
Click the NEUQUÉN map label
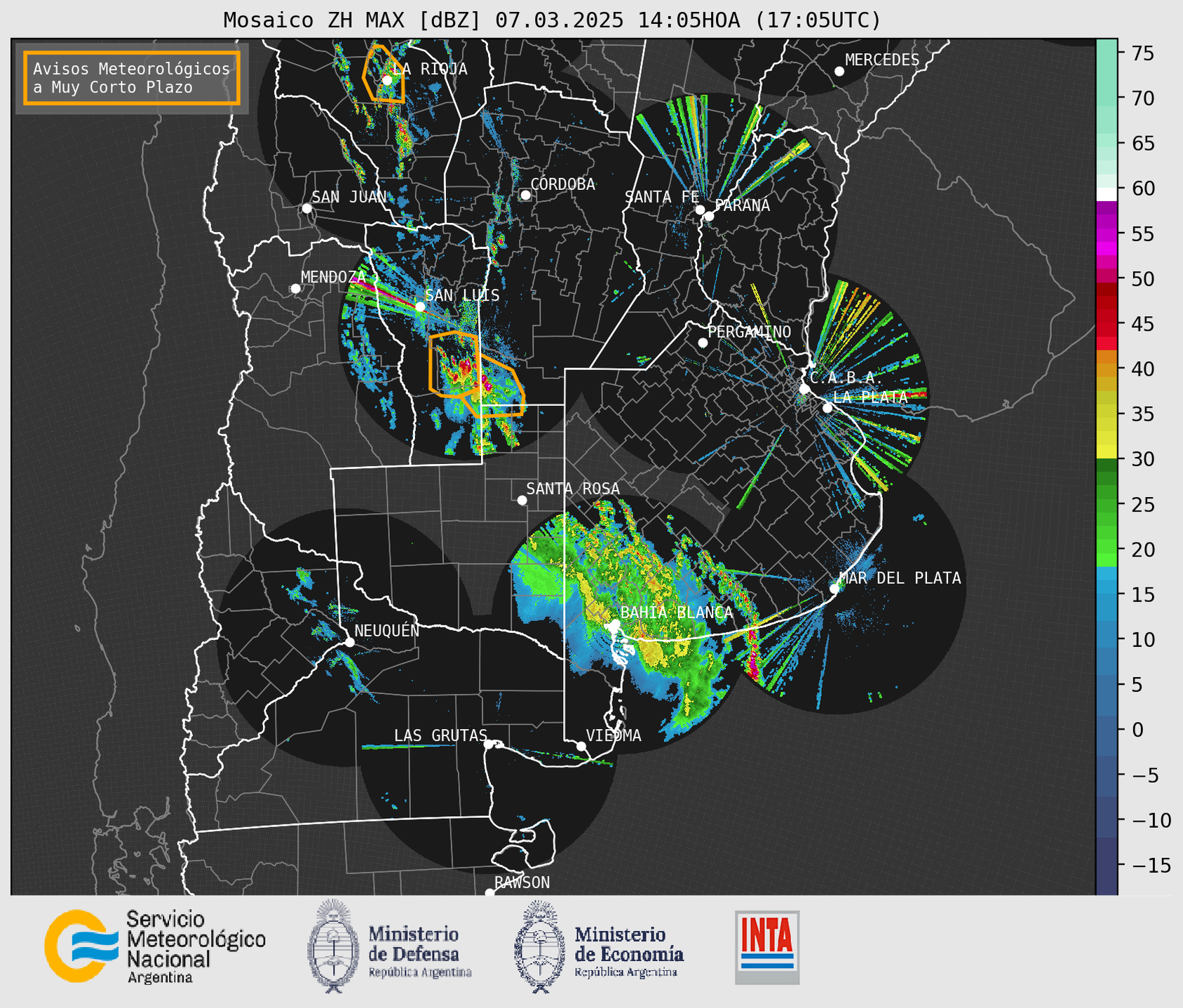coord(387,630)
